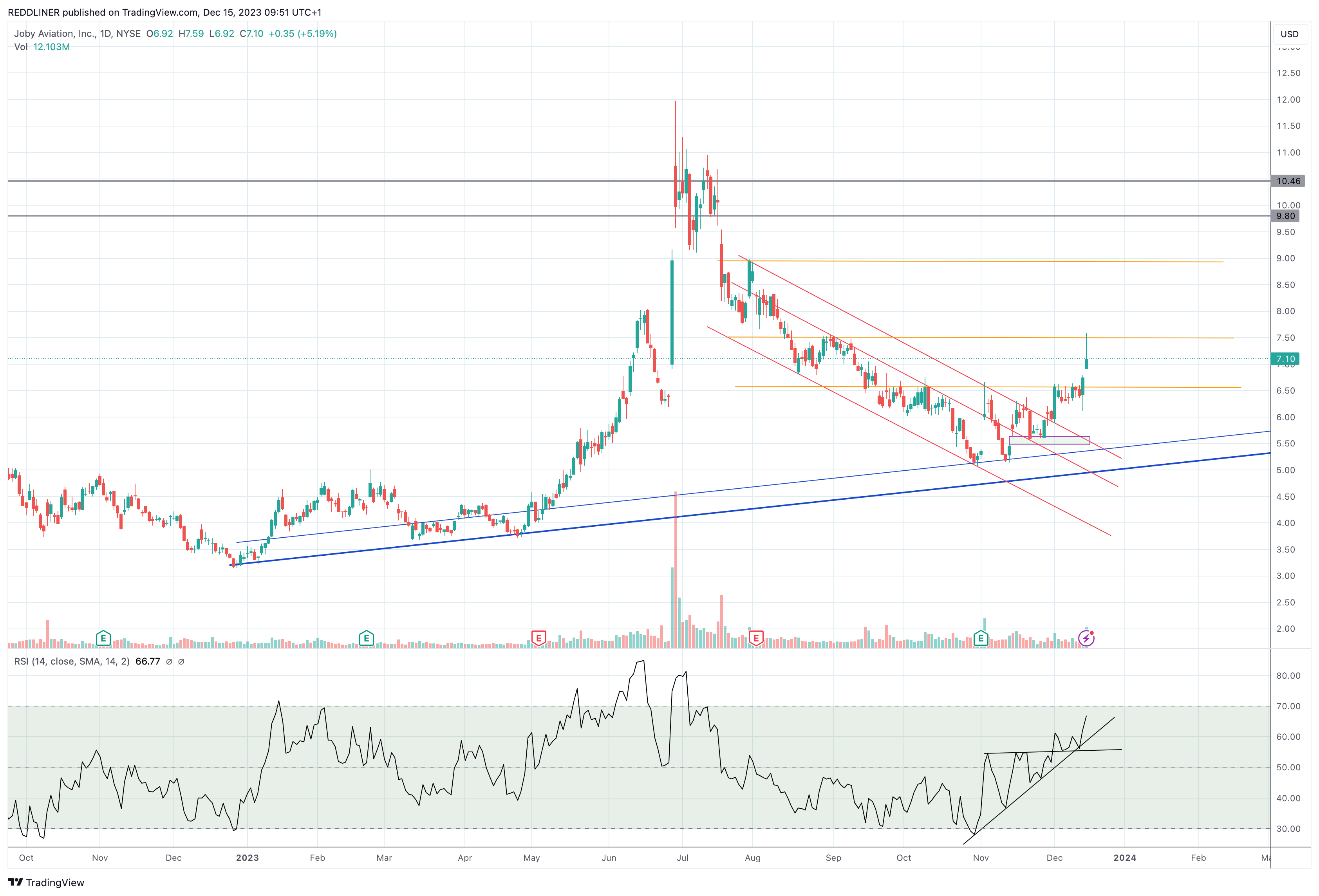Click the H7.59 high value
This screenshot has height=896, width=1319.
pos(191,33)
